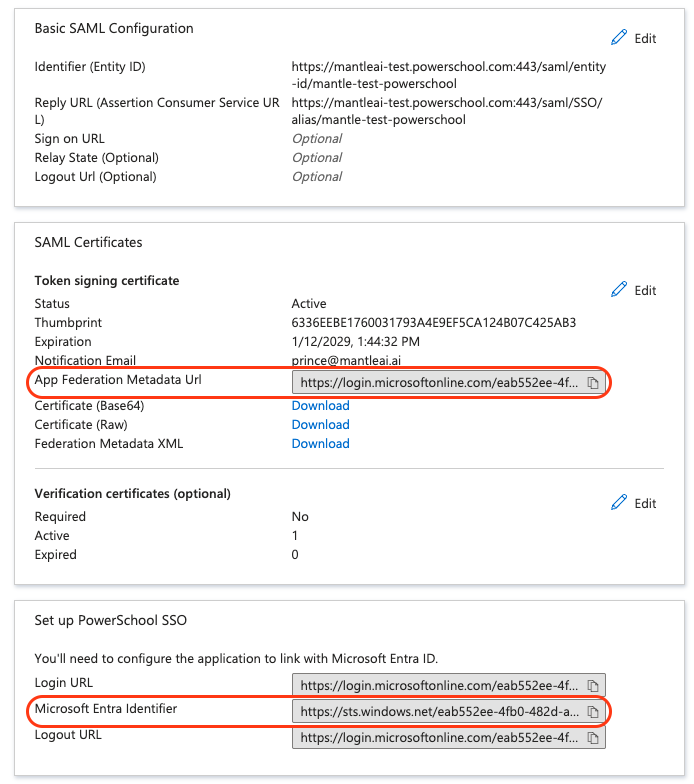The height and width of the screenshot is (784, 694).
Task: Download the Certificate (Raw)
Action: (x=320, y=425)
